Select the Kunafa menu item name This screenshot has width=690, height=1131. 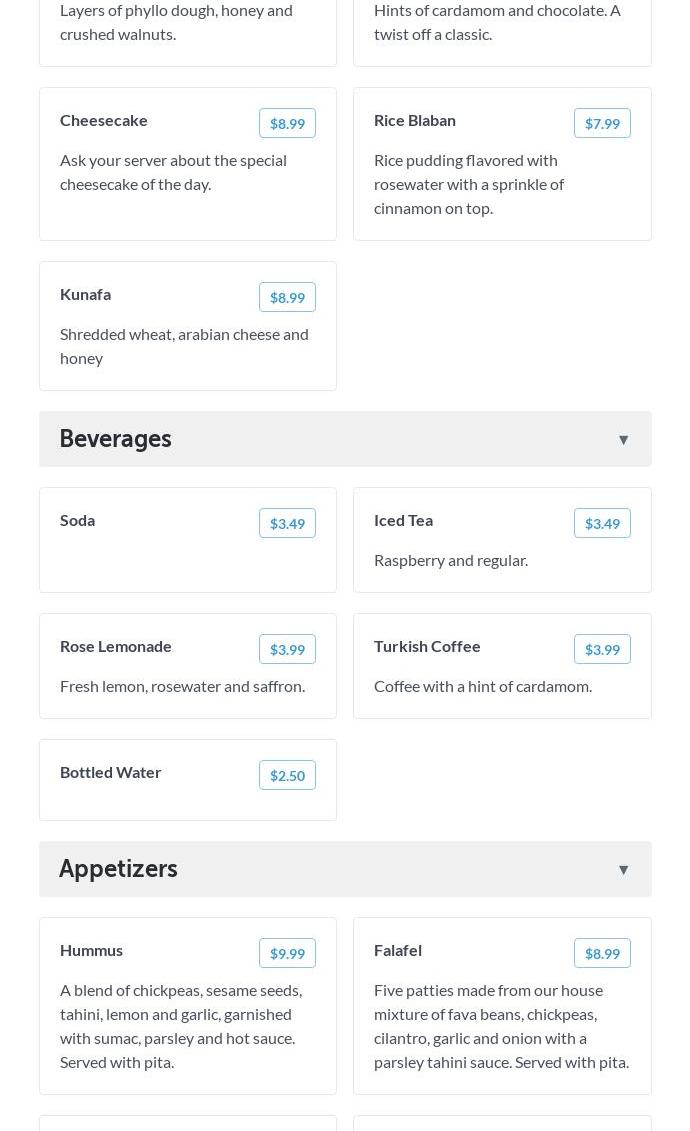pyautogui.click(x=85, y=294)
